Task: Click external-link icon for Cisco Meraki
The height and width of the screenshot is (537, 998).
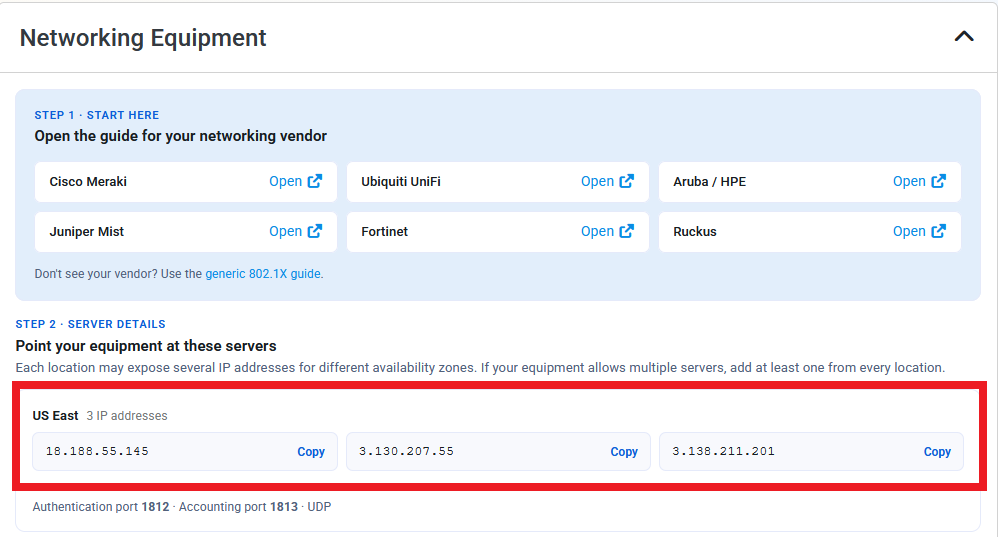Action: pos(314,181)
